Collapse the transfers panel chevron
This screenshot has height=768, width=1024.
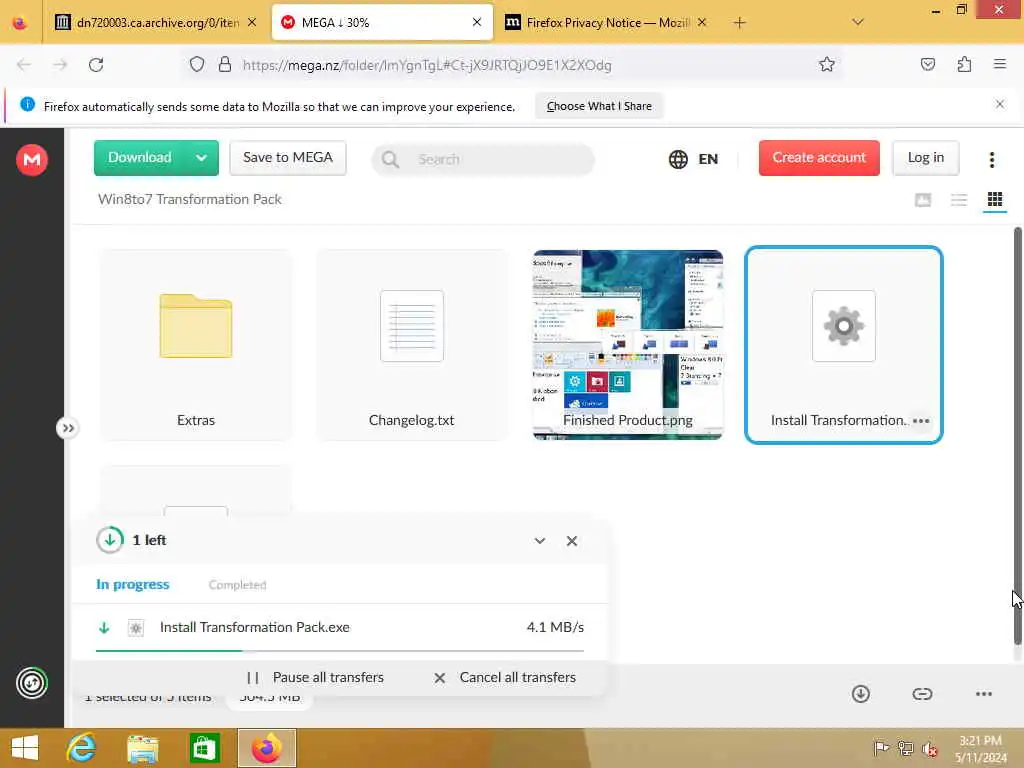[x=539, y=541]
